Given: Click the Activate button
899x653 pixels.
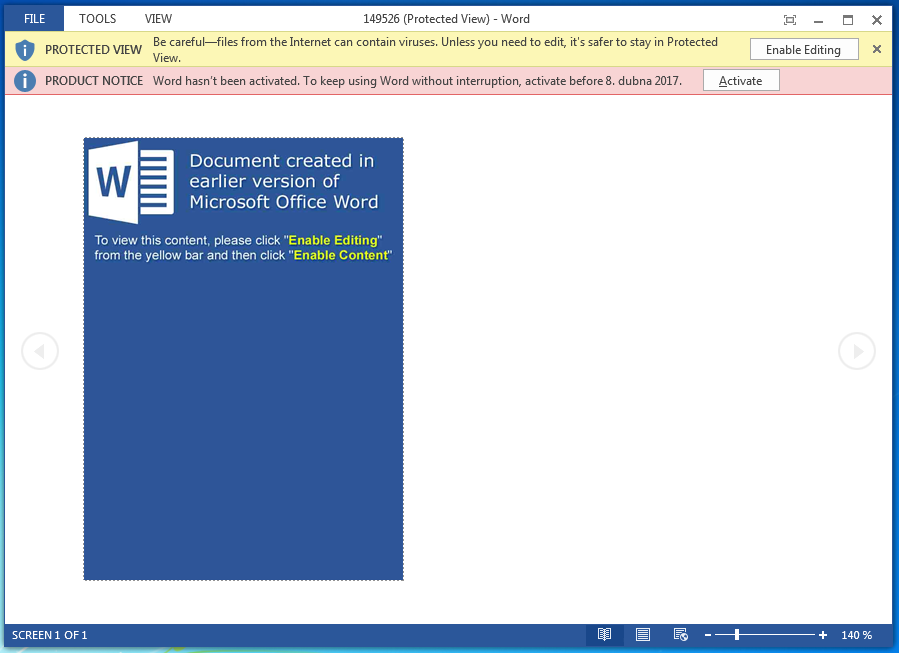Looking at the screenshot, I should point(741,81).
